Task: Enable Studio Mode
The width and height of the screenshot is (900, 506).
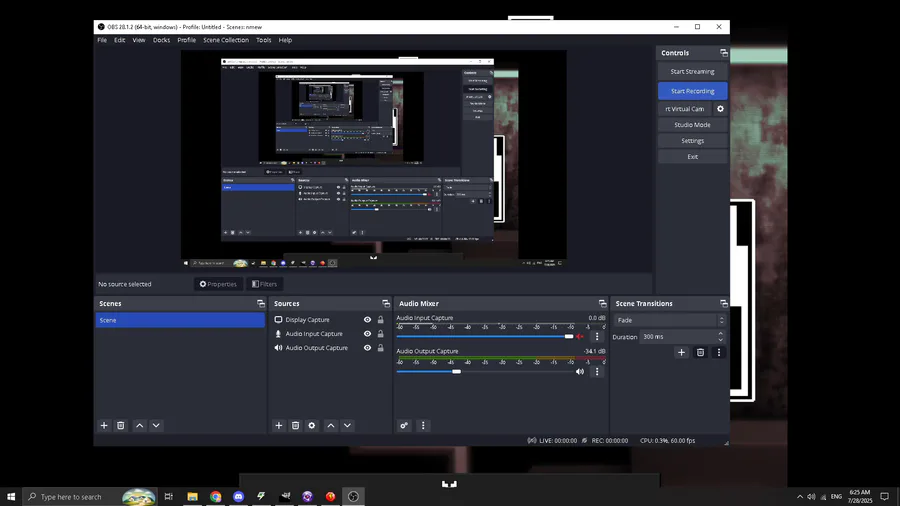Action: [x=693, y=125]
